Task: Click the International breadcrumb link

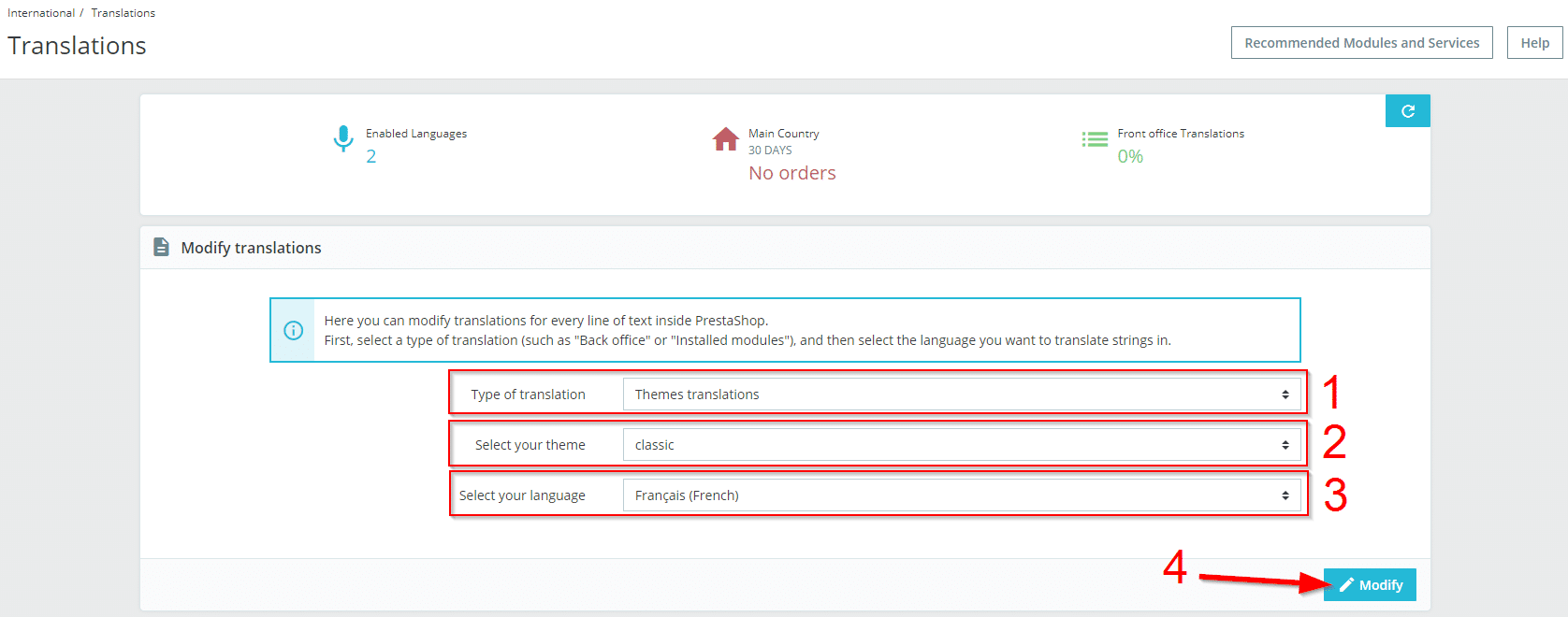Action: 41,13
